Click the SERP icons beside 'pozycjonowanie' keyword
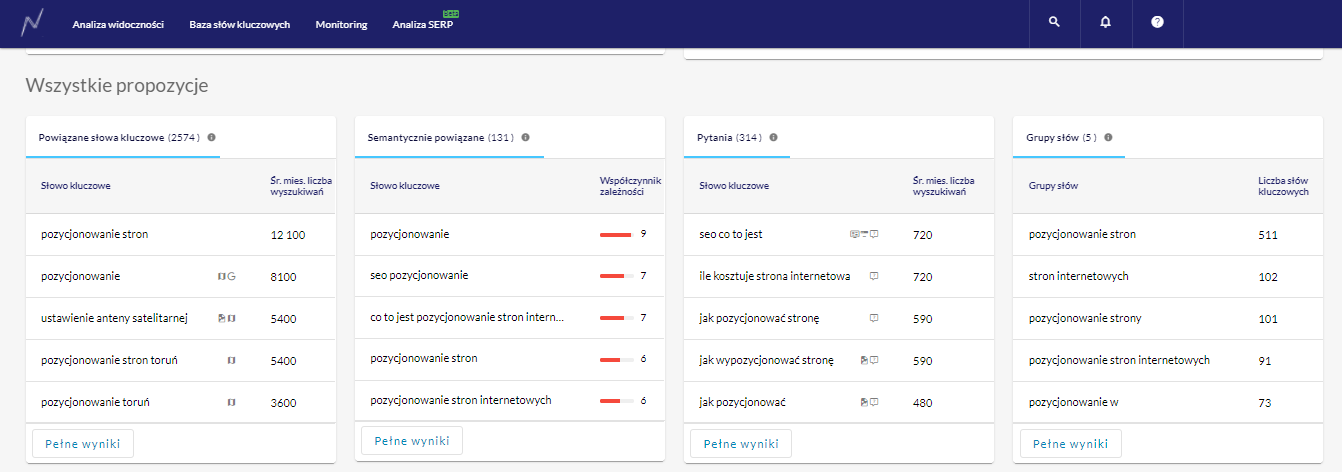The height and width of the screenshot is (472, 1342). 226,276
